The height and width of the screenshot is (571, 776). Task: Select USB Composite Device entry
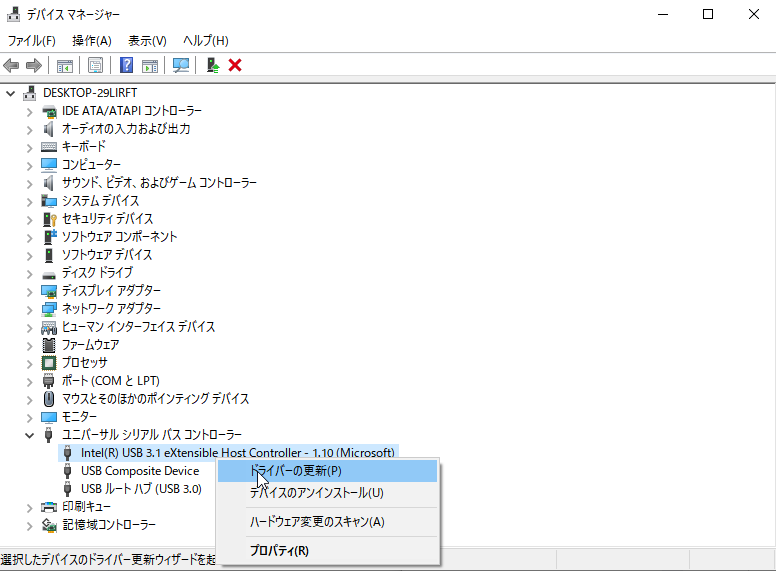coord(140,471)
